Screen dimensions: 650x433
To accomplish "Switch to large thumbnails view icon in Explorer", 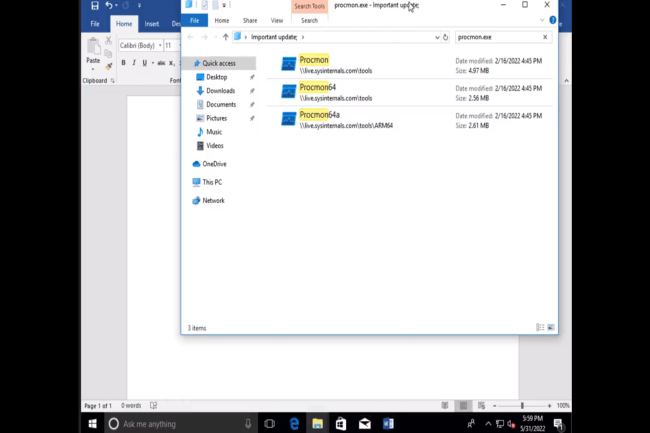I will (551, 327).
